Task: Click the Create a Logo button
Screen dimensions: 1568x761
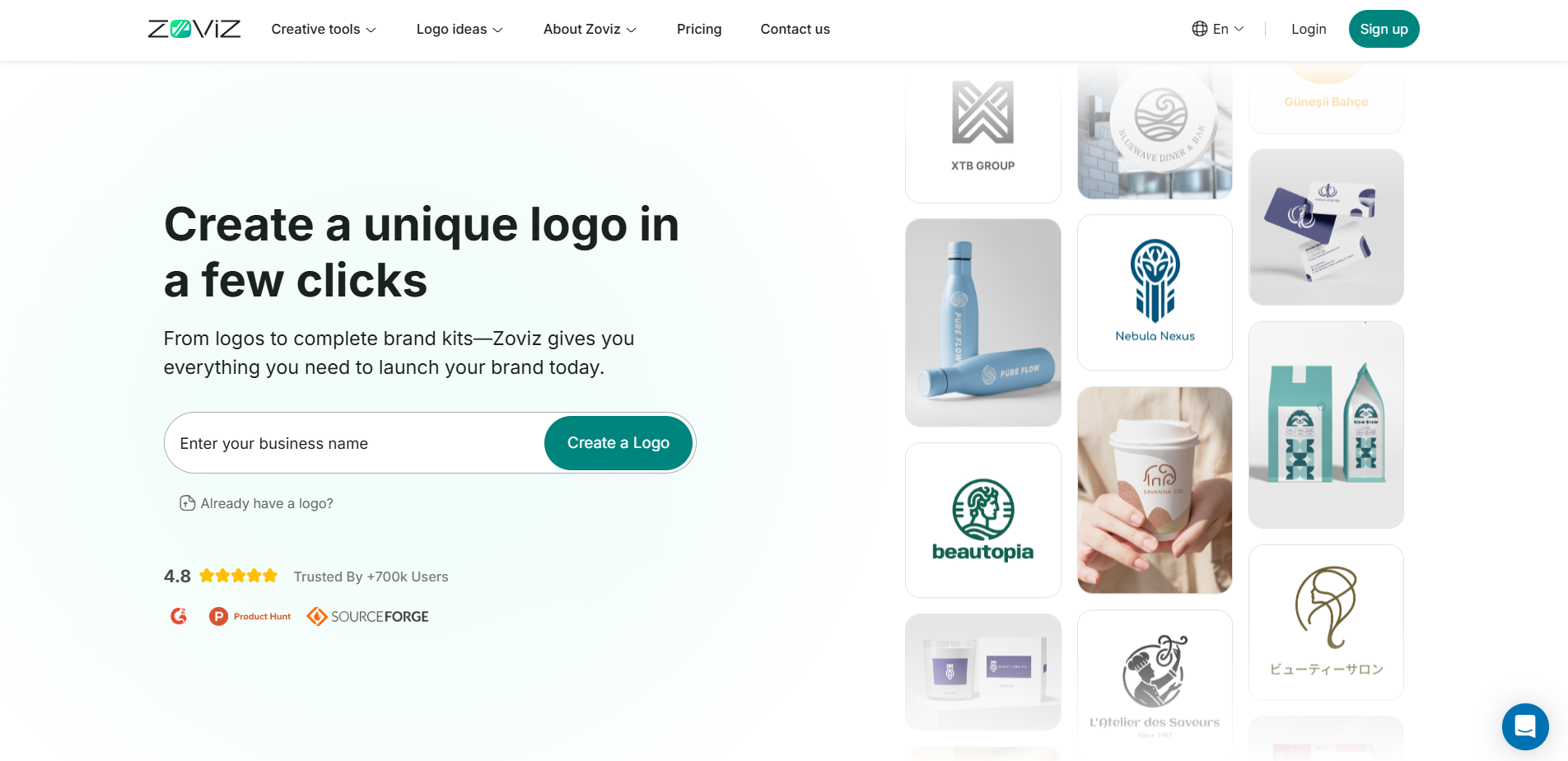Action: [x=618, y=443]
